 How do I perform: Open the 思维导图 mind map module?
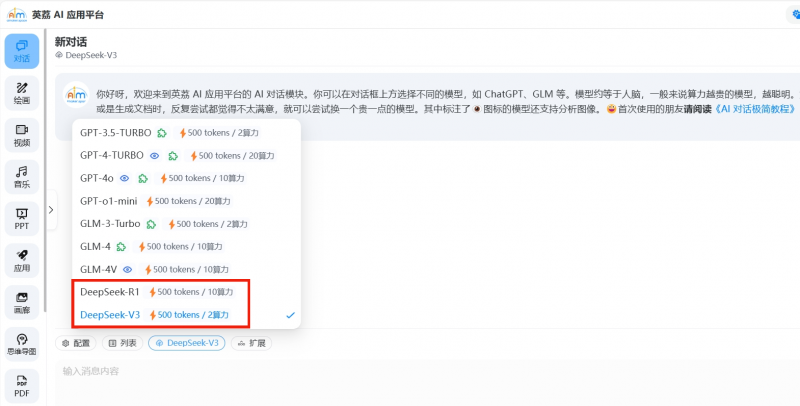tap(22, 344)
